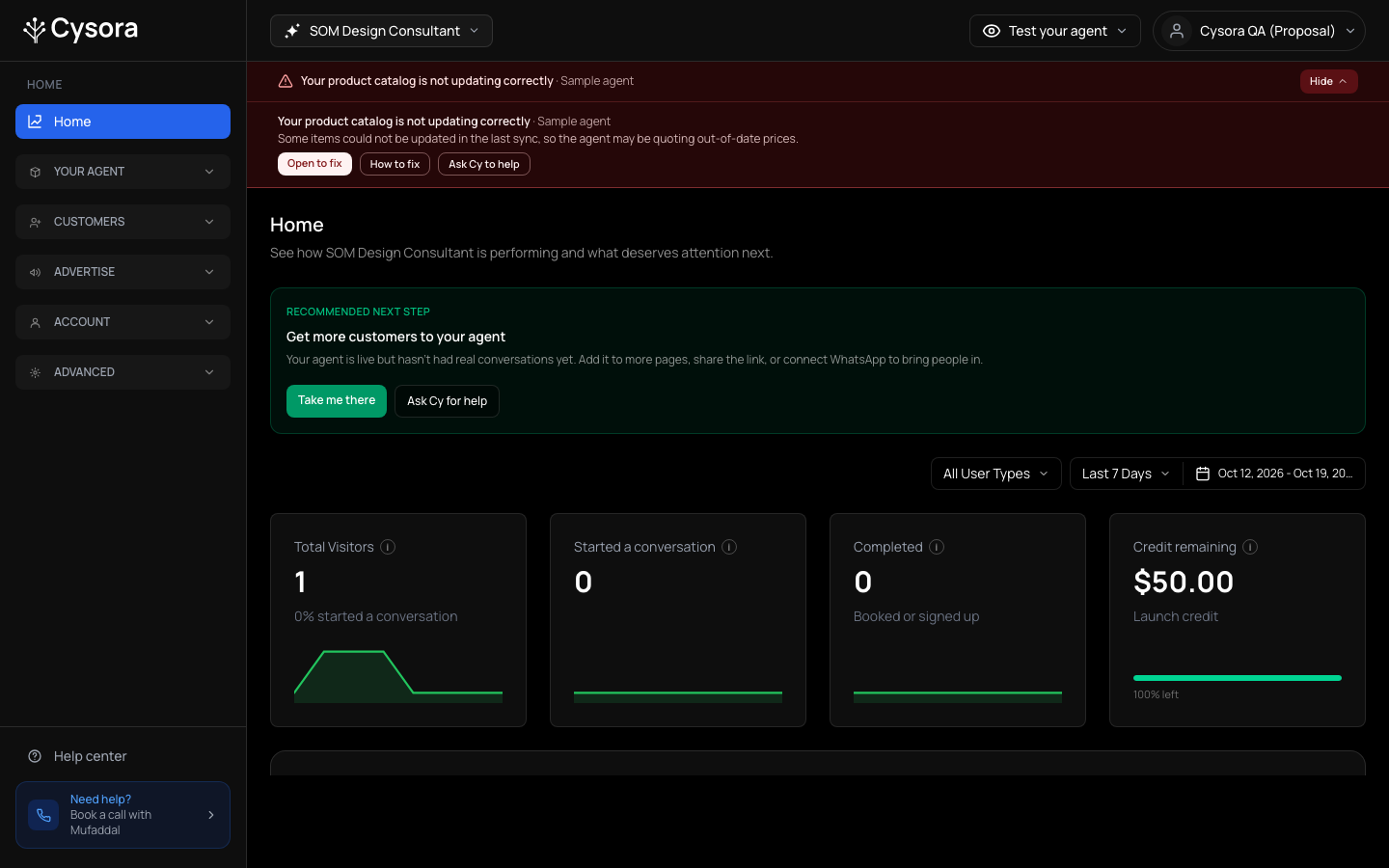Select Home in the sidebar

tap(123, 122)
